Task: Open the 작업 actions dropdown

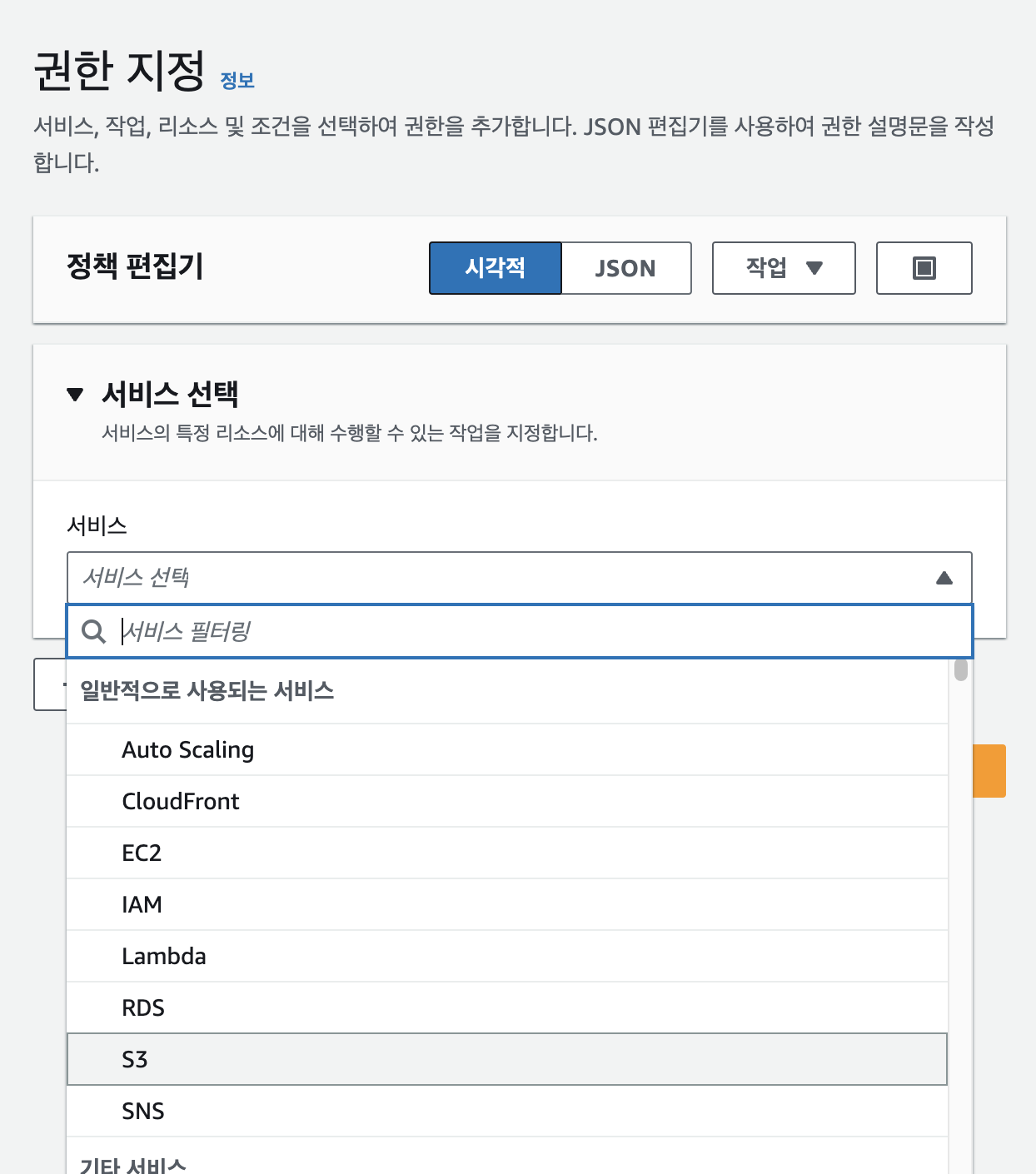Action: click(783, 268)
